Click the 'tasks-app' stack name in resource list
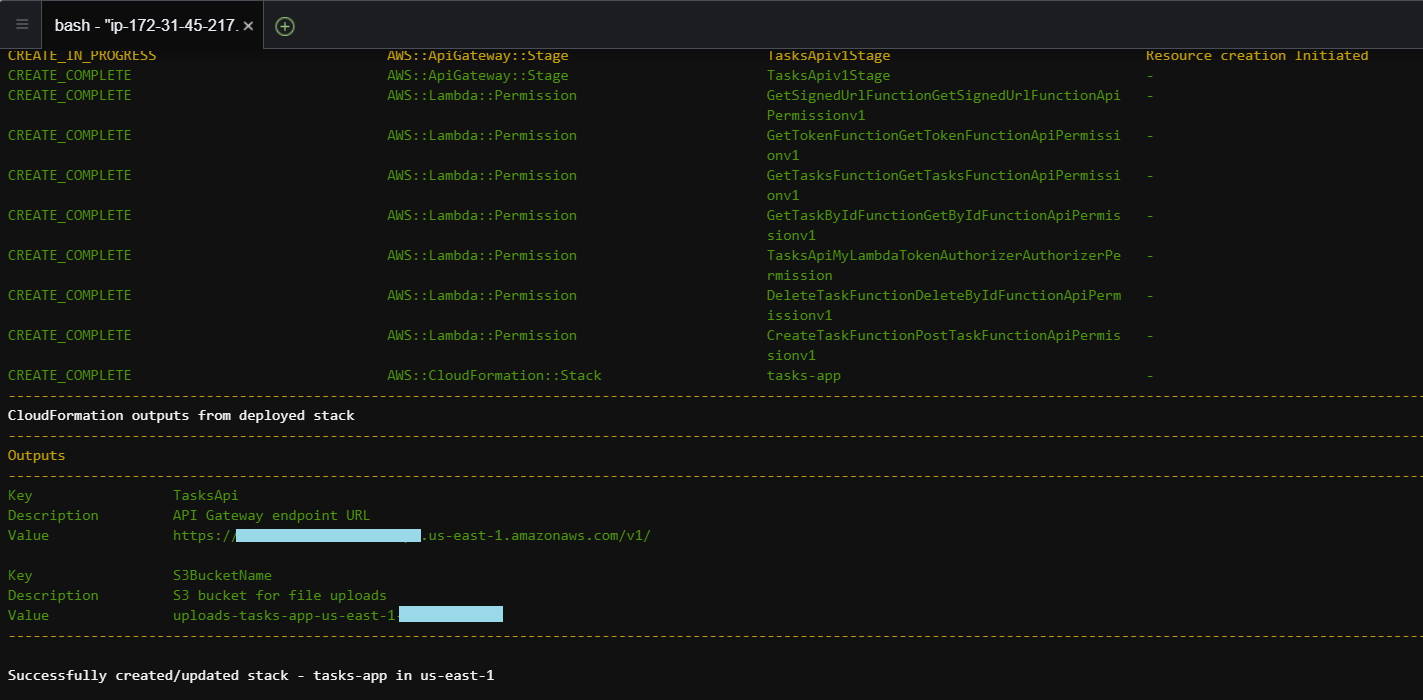This screenshot has width=1423, height=700. tap(803, 376)
